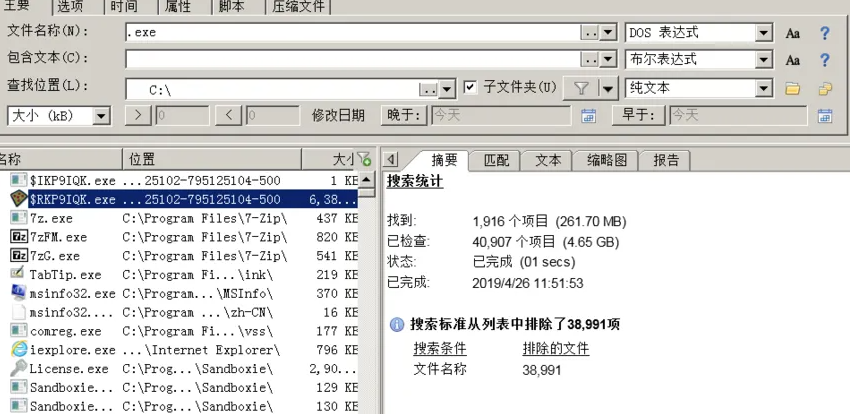
Task: Click file name expression editor '..' button
Action: 590,33
